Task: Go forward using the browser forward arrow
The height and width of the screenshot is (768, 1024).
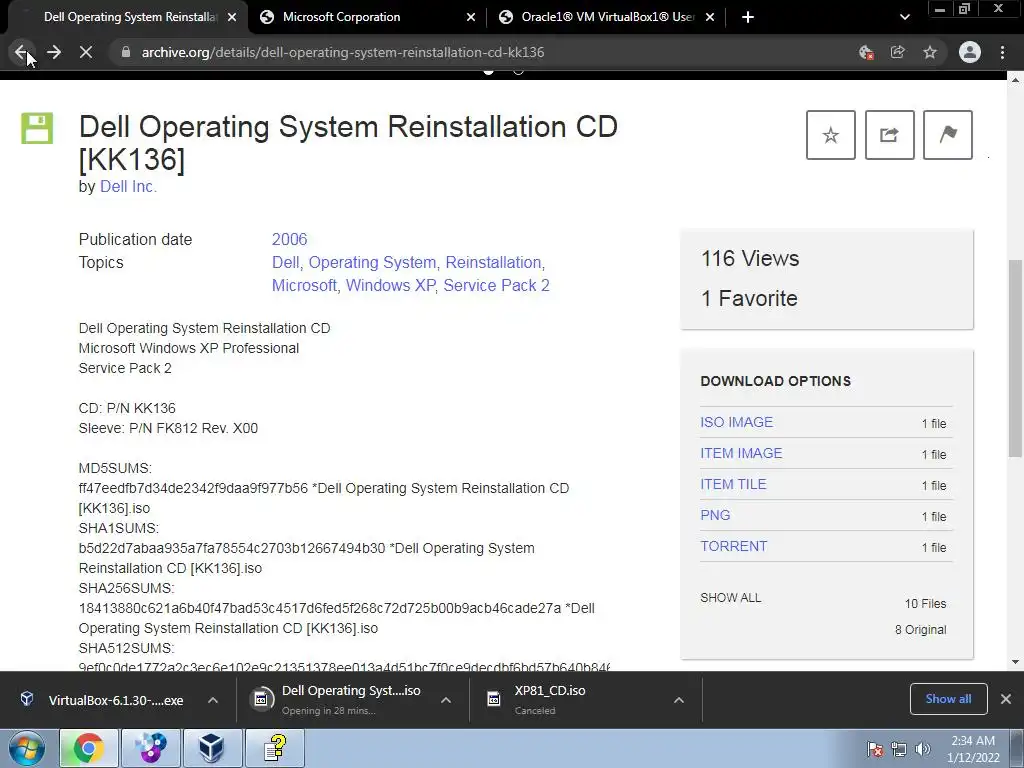Action: click(x=54, y=52)
